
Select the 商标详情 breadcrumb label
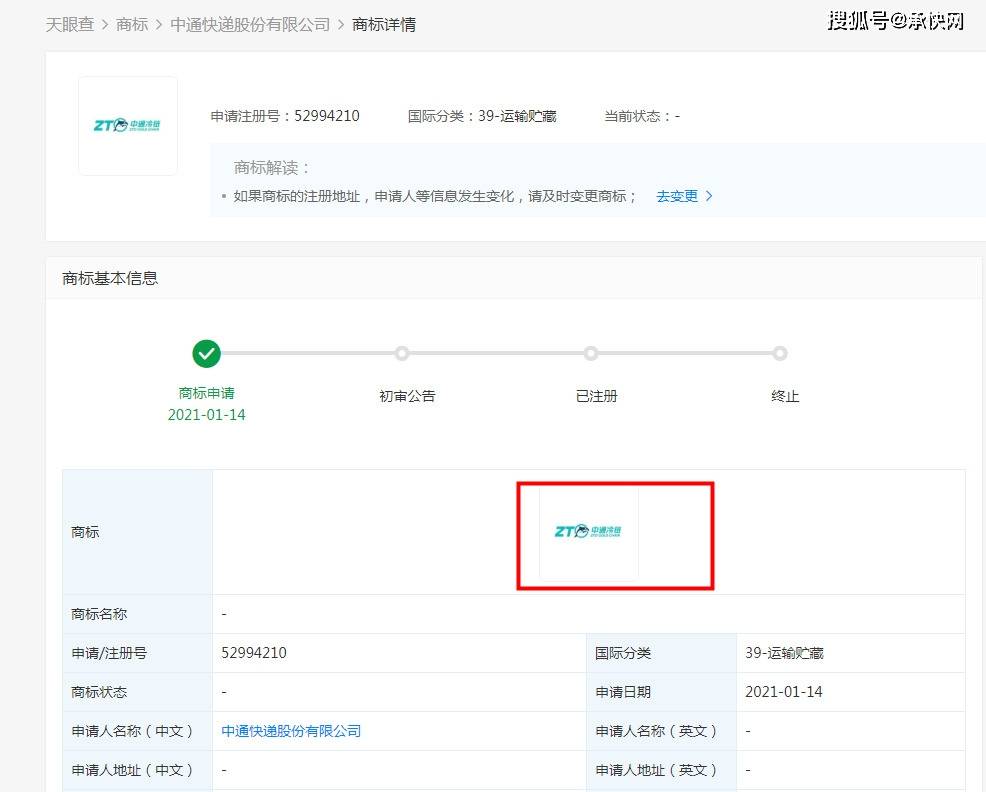[384, 24]
